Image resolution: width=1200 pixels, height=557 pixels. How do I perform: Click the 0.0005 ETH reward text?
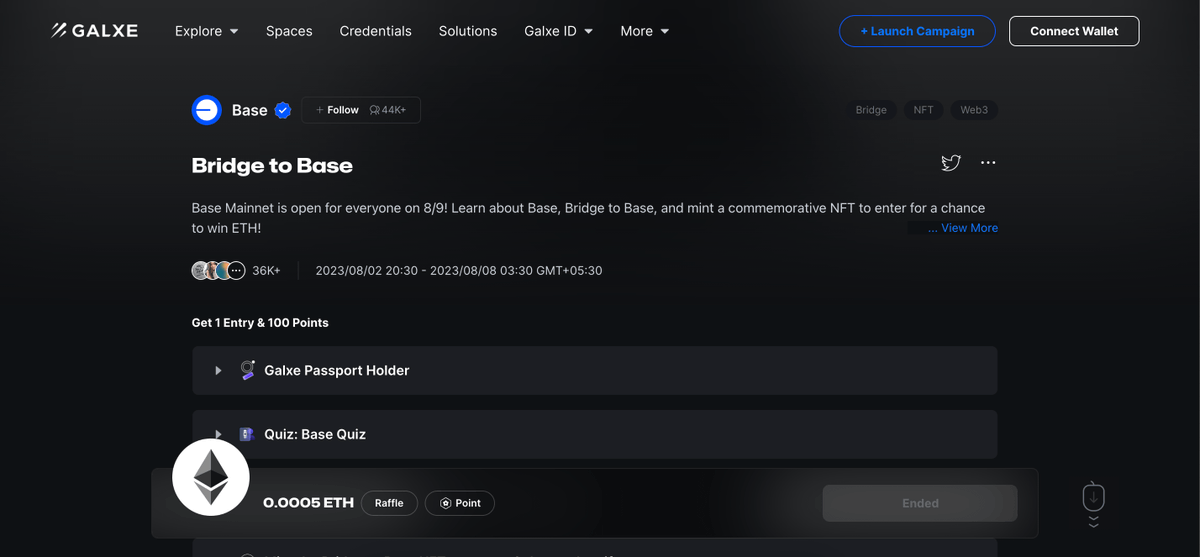308,503
